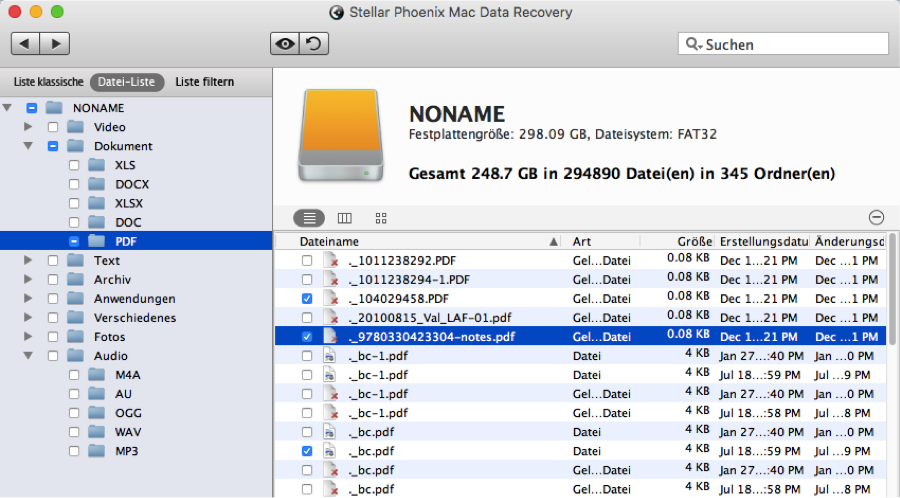Select the Anwendungen folder icon

coord(75,298)
